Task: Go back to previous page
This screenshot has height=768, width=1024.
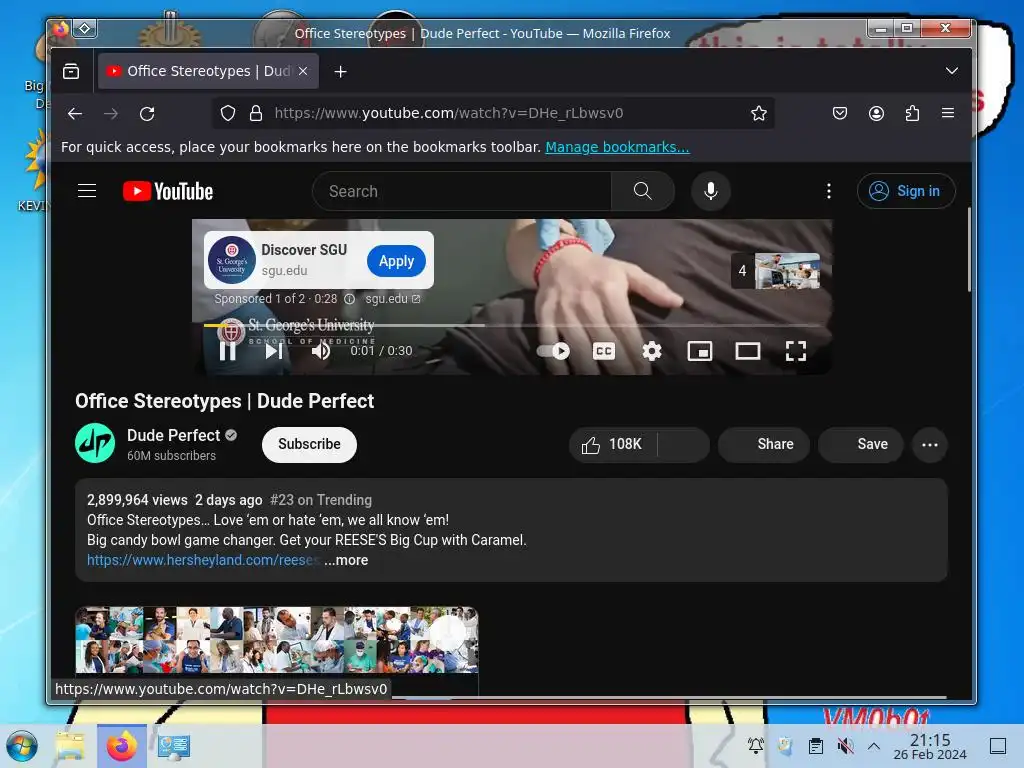Action: 75,114
